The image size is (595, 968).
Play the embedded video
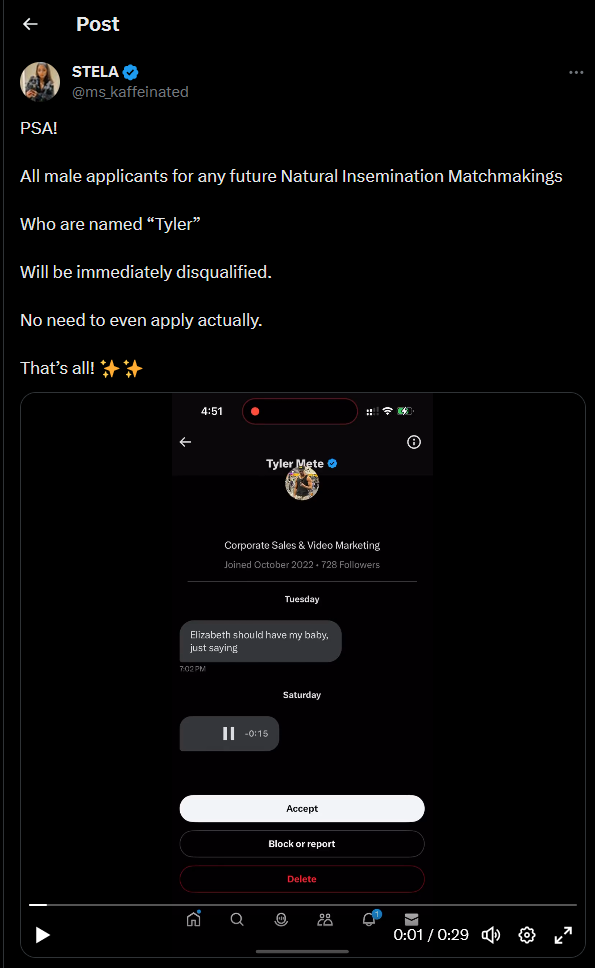[42, 935]
